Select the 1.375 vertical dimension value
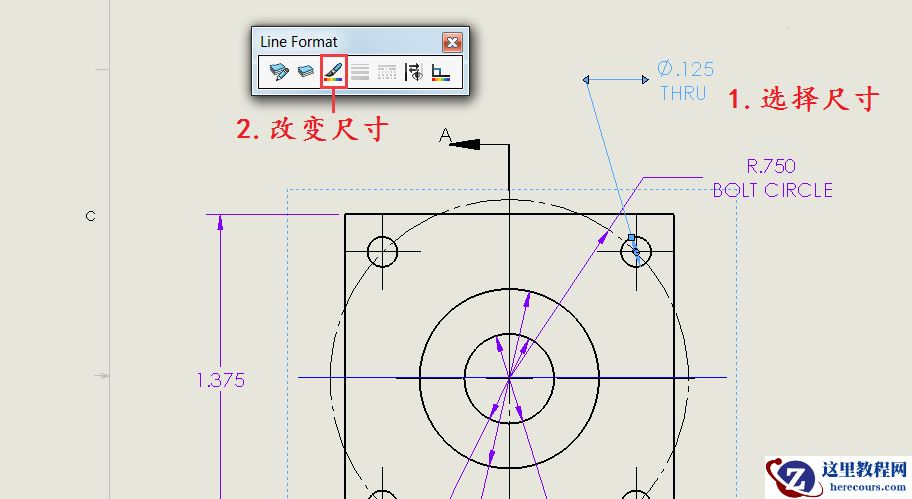912x499 pixels. click(x=221, y=380)
